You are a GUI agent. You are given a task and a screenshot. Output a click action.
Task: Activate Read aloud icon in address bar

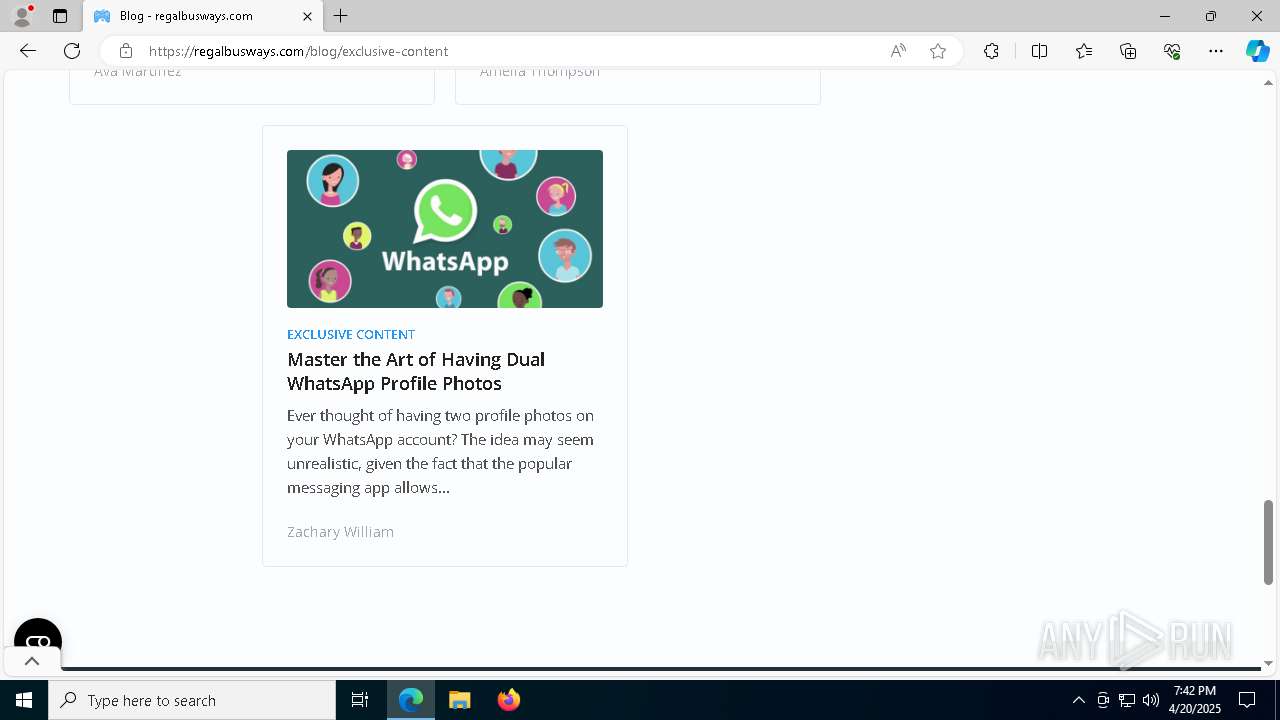point(898,51)
